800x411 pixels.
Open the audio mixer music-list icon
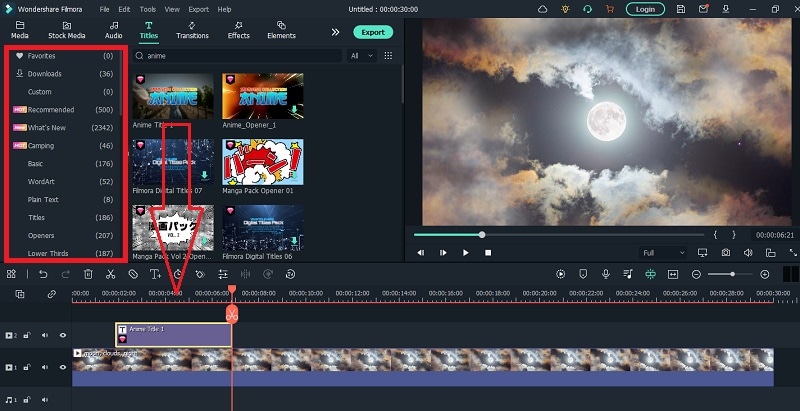[x=628, y=274]
